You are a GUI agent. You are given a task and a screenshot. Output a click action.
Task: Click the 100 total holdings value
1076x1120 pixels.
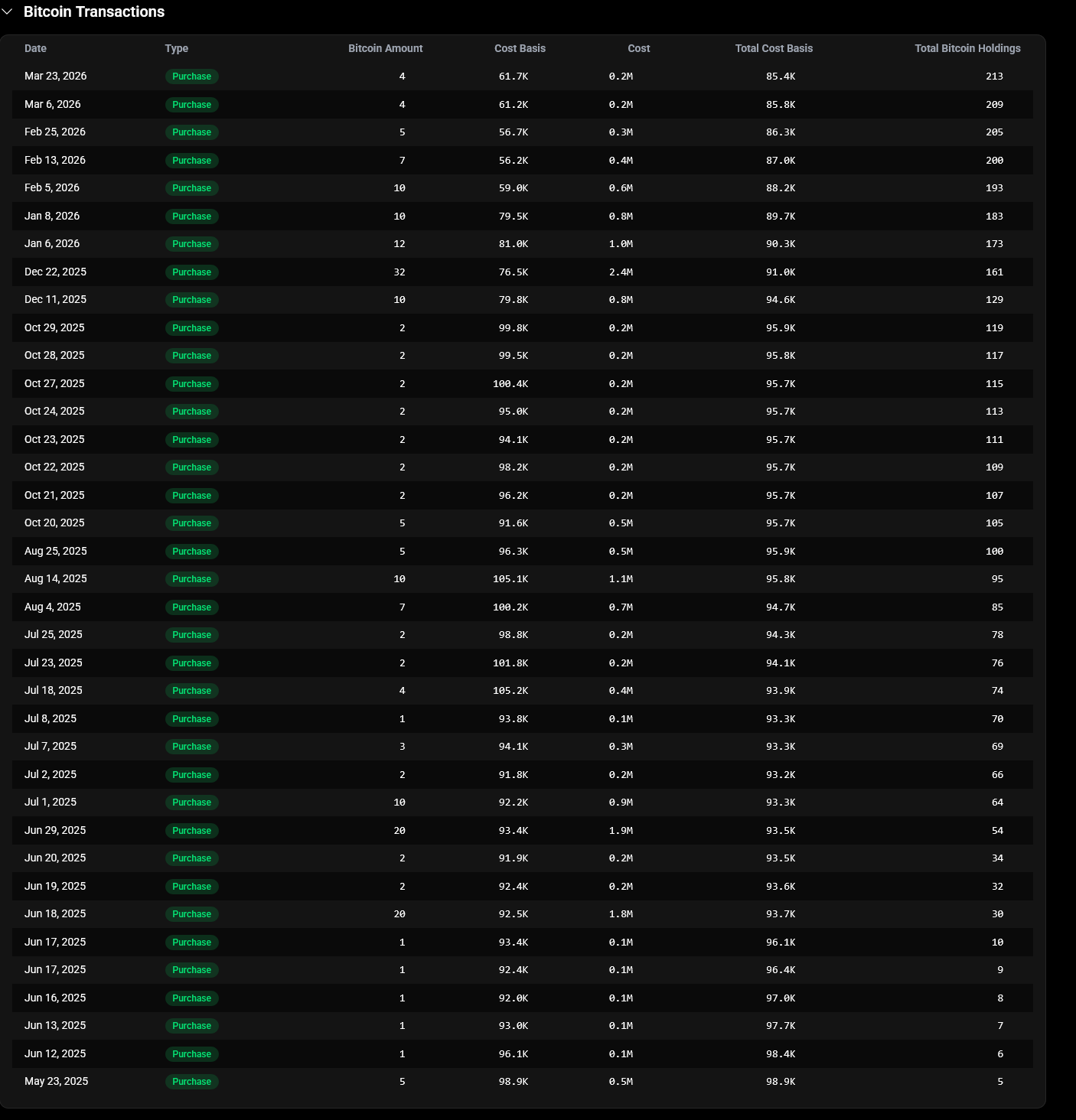[994, 552]
